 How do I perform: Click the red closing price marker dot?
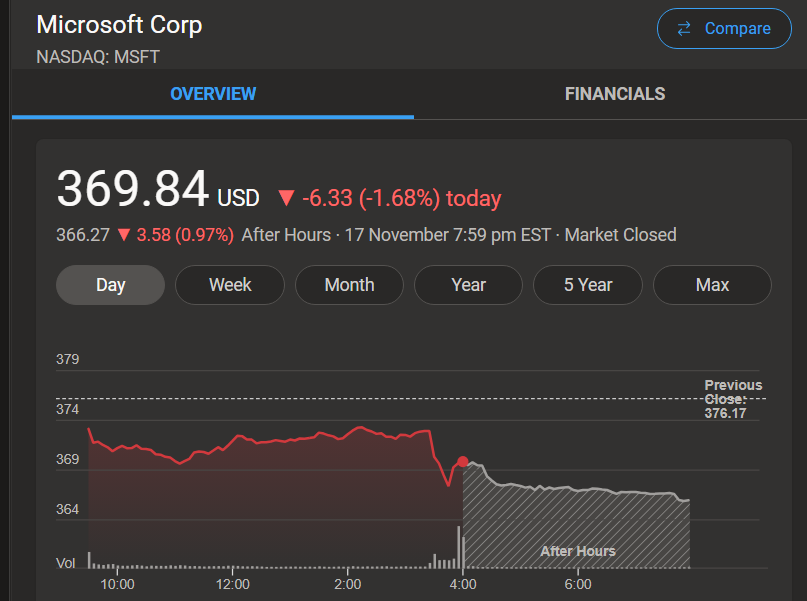(x=463, y=462)
